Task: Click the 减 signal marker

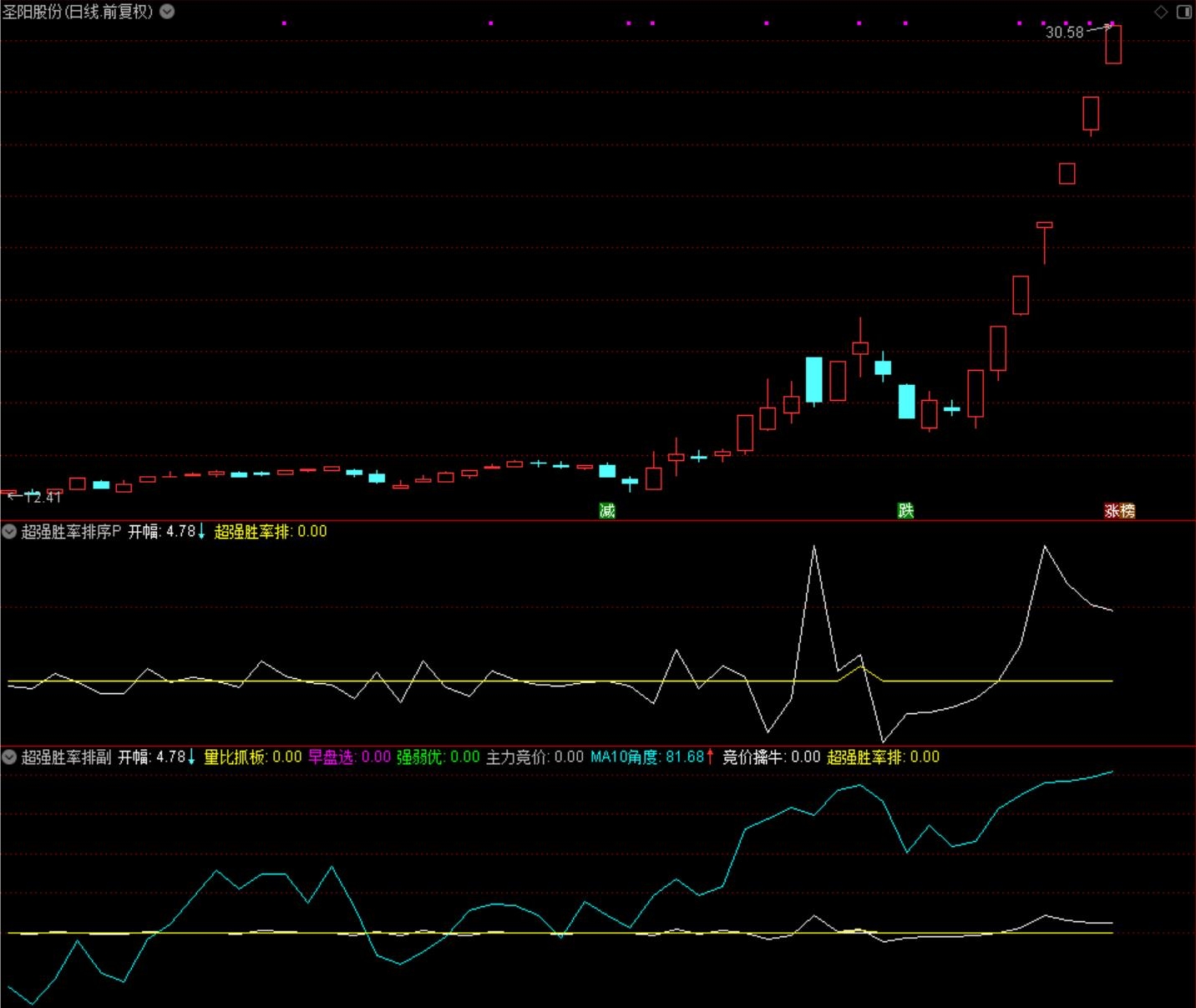Action: point(607,510)
